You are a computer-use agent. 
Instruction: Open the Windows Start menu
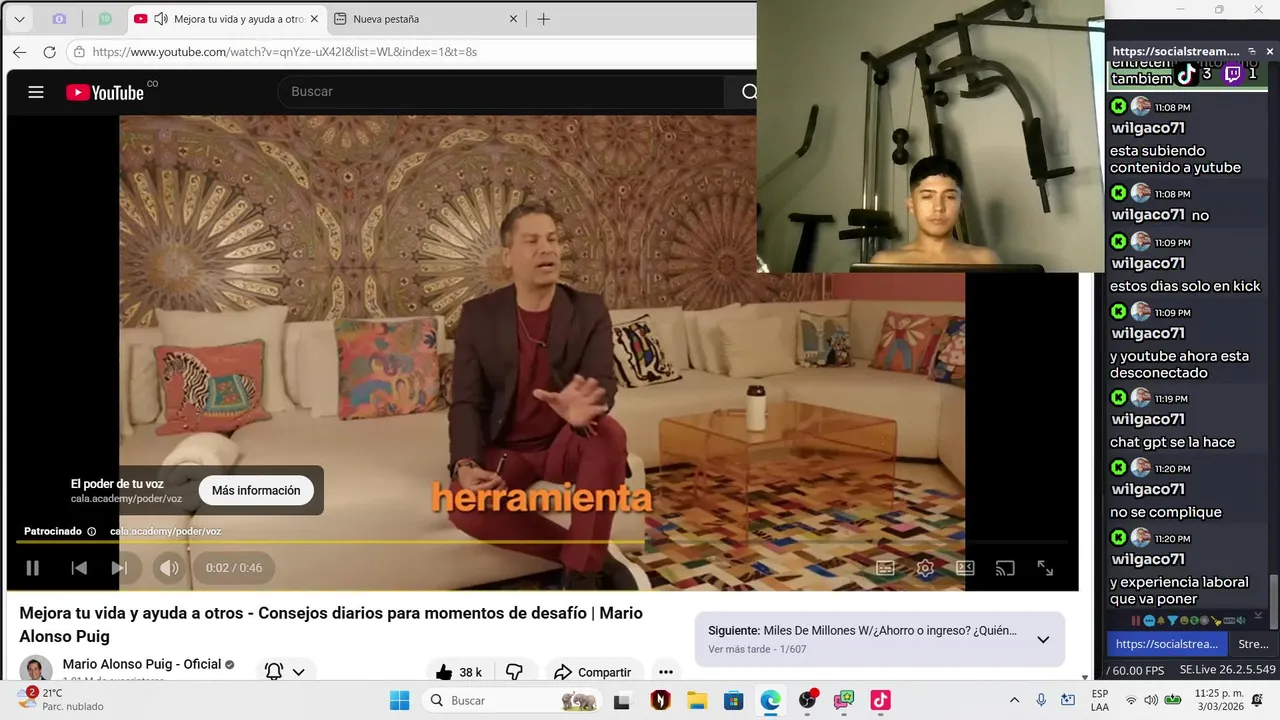[x=399, y=700]
